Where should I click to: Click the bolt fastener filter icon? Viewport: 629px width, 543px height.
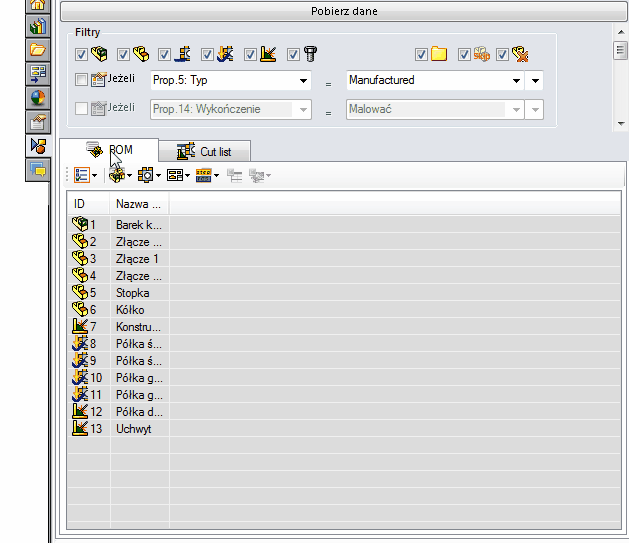point(310,54)
